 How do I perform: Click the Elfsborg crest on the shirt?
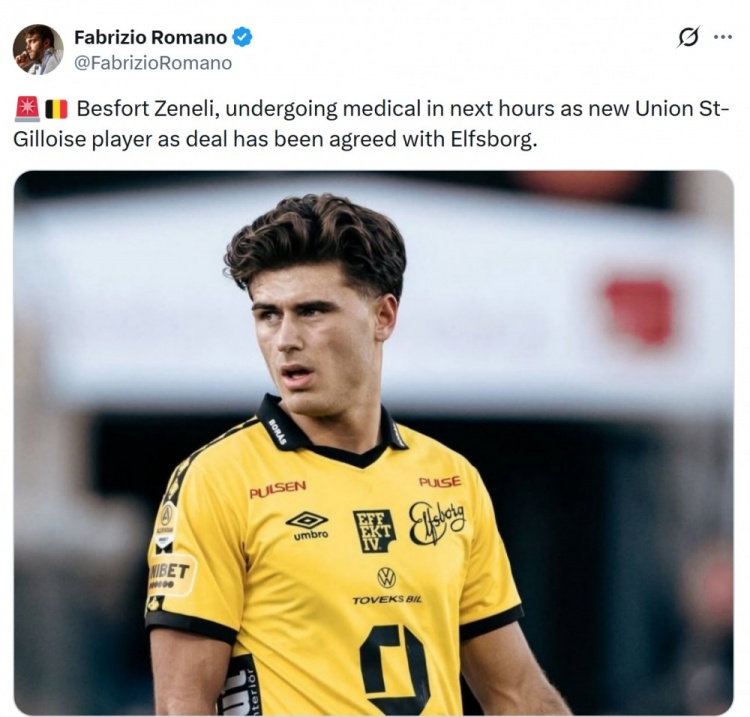tap(436, 523)
